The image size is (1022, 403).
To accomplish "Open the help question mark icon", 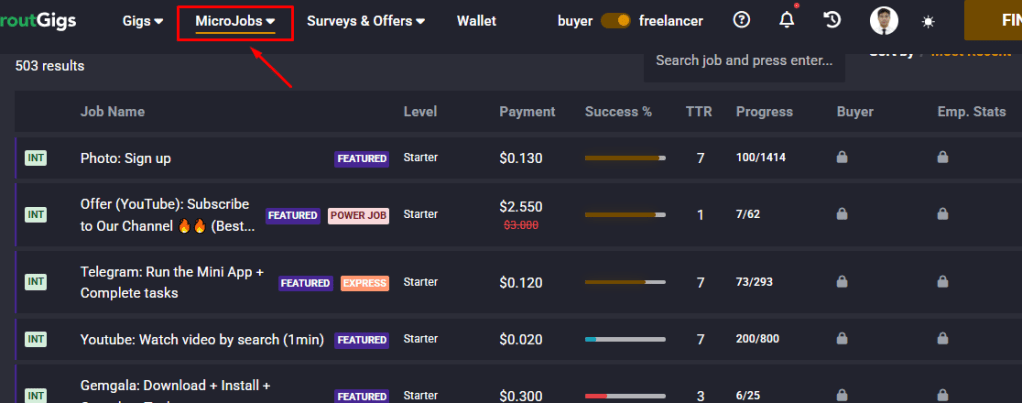I will click(741, 20).
